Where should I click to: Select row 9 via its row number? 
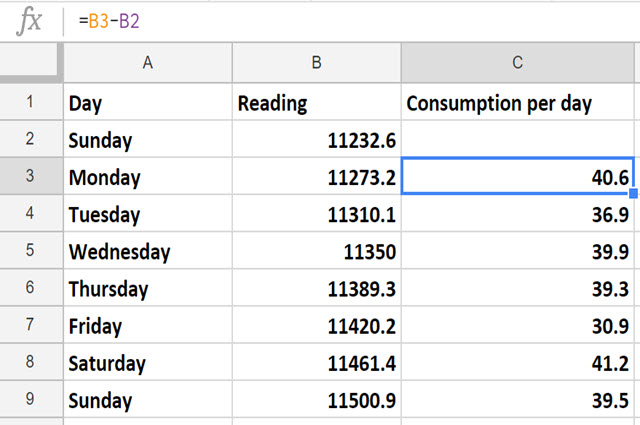point(30,400)
